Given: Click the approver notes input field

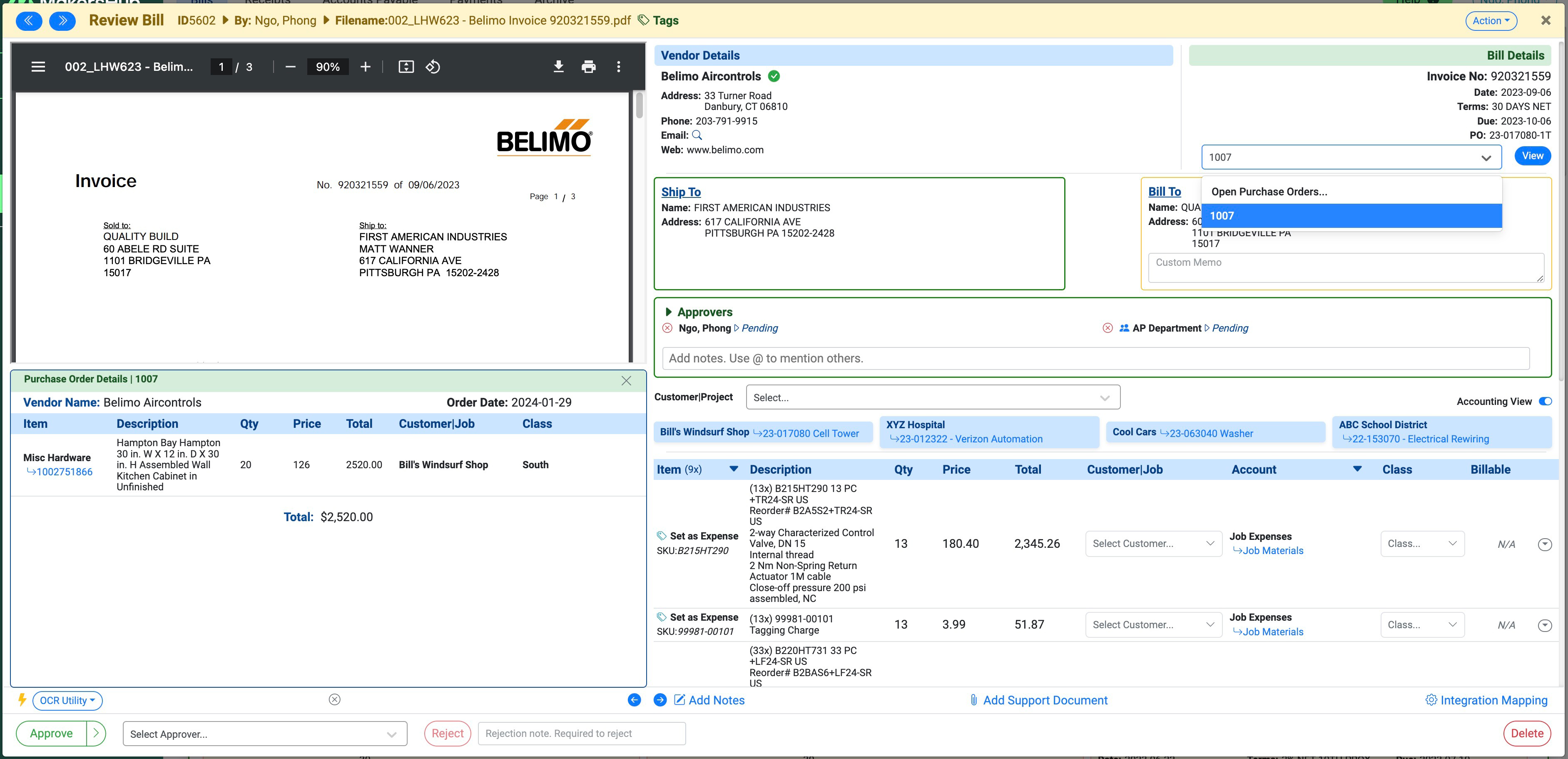Looking at the screenshot, I should click(1095, 358).
